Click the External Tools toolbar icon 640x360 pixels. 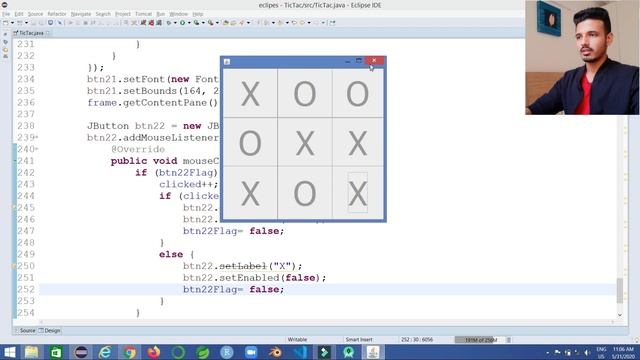210,23
